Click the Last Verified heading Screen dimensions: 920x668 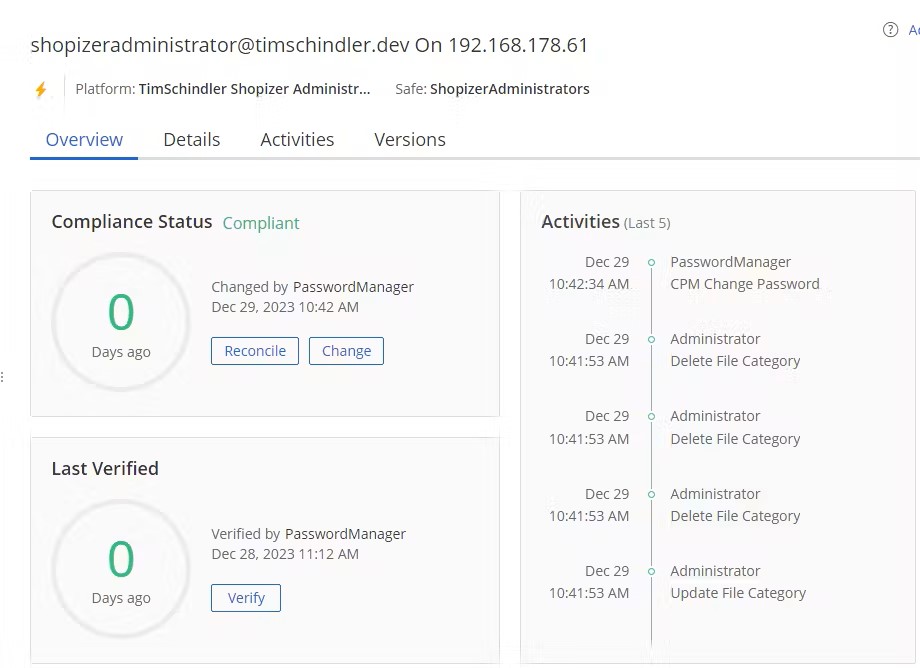[x=105, y=469]
